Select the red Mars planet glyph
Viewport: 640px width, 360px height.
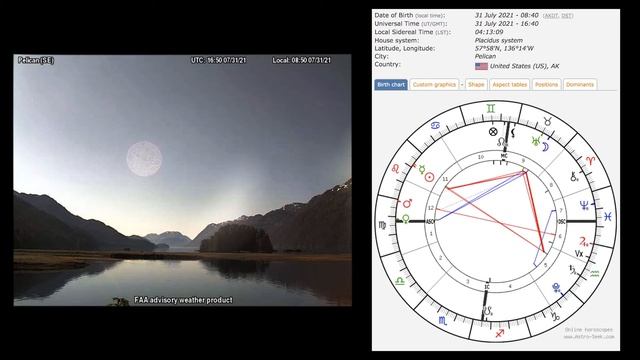[x=407, y=203]
